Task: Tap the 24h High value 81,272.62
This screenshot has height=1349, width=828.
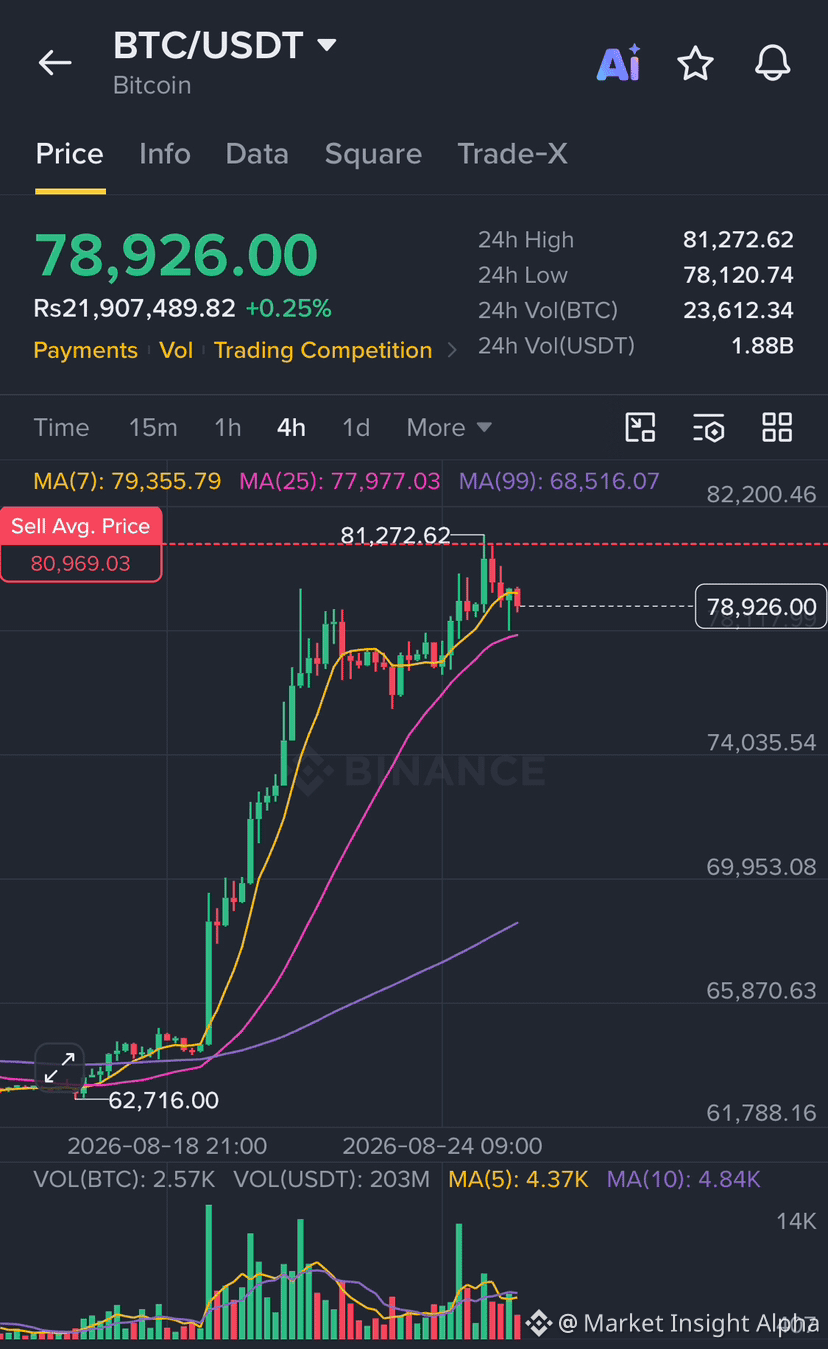Action: (x=738, y=240)
